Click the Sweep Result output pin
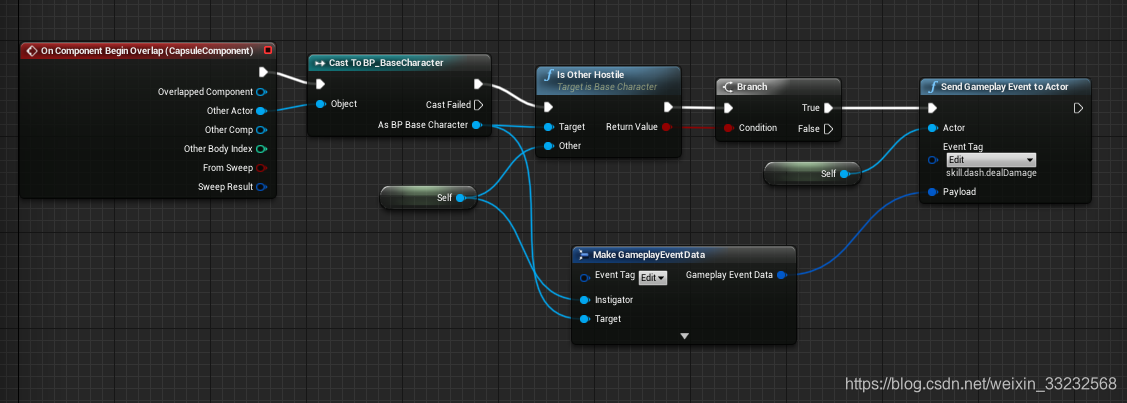 [x=262, y=187]
